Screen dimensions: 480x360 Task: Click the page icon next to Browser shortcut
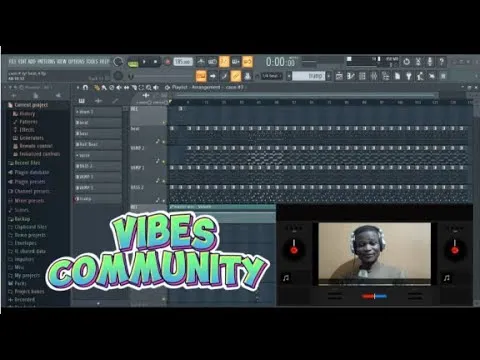[x=397, y=76]
